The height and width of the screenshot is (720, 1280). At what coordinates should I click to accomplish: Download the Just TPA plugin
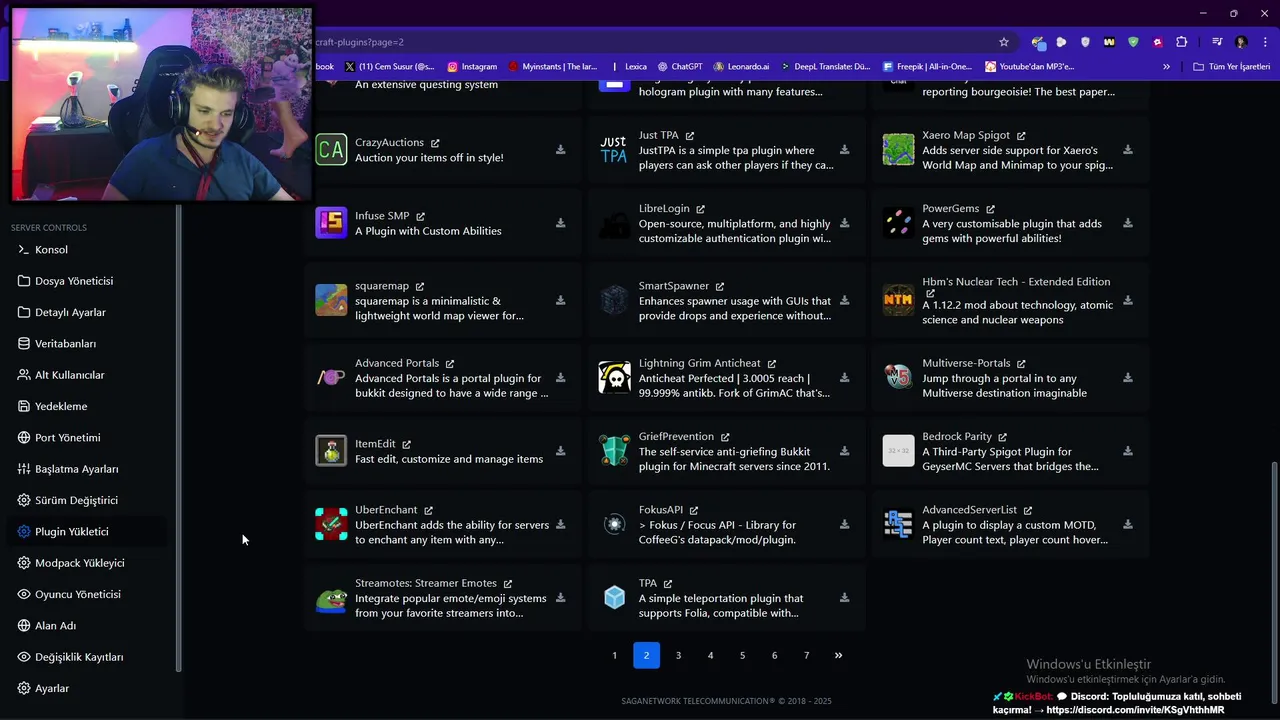(844, 150)
